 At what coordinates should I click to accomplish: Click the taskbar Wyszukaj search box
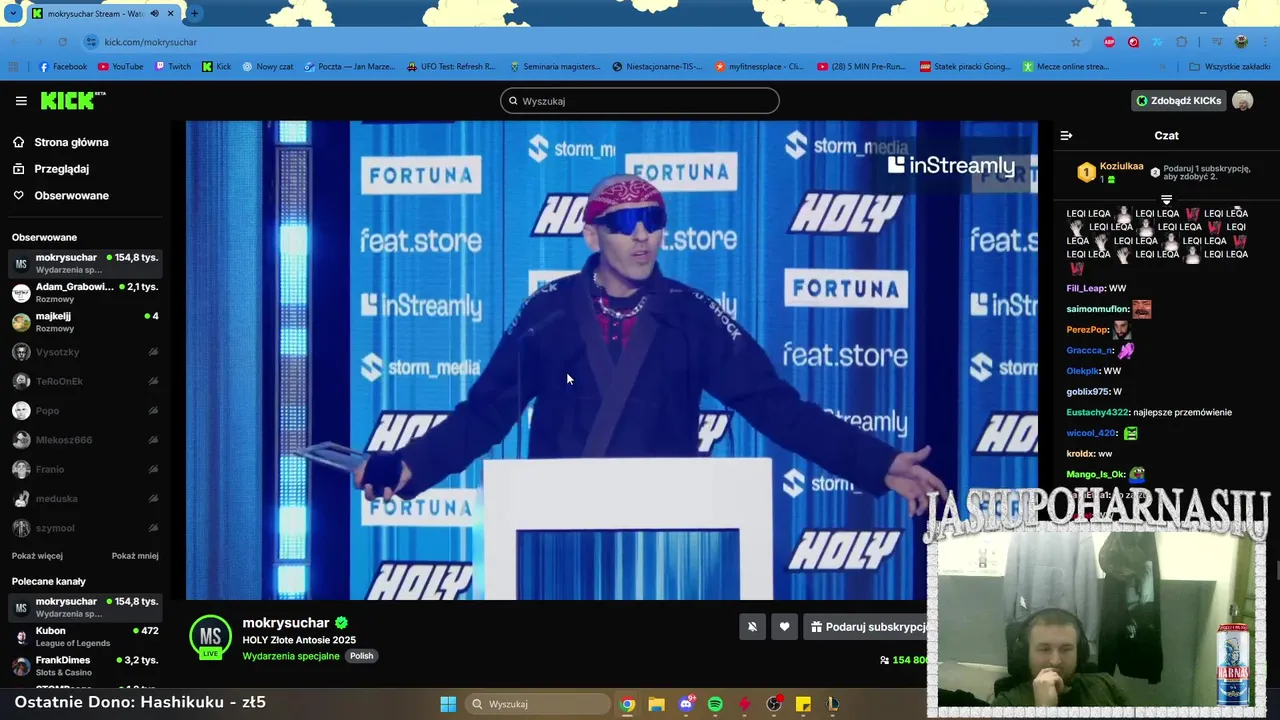[539, 704]
